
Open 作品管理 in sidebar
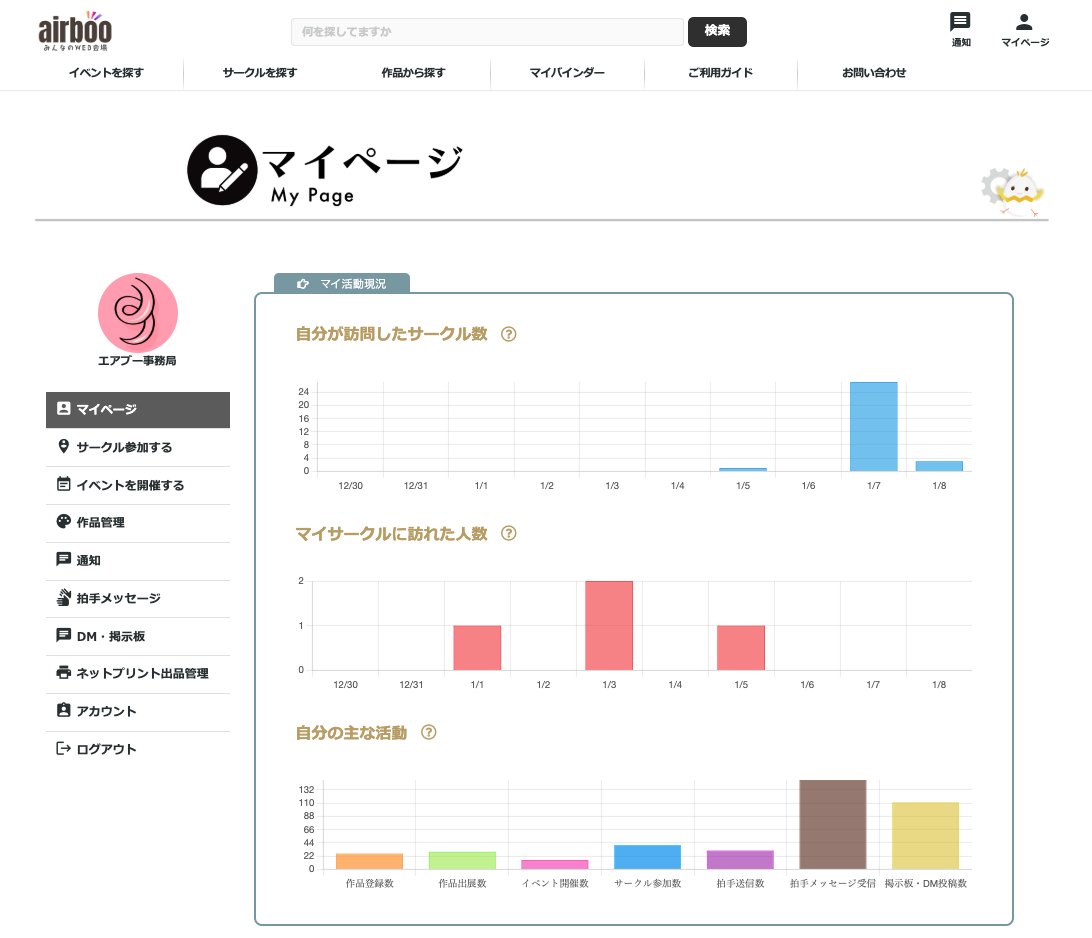[138, 522]
